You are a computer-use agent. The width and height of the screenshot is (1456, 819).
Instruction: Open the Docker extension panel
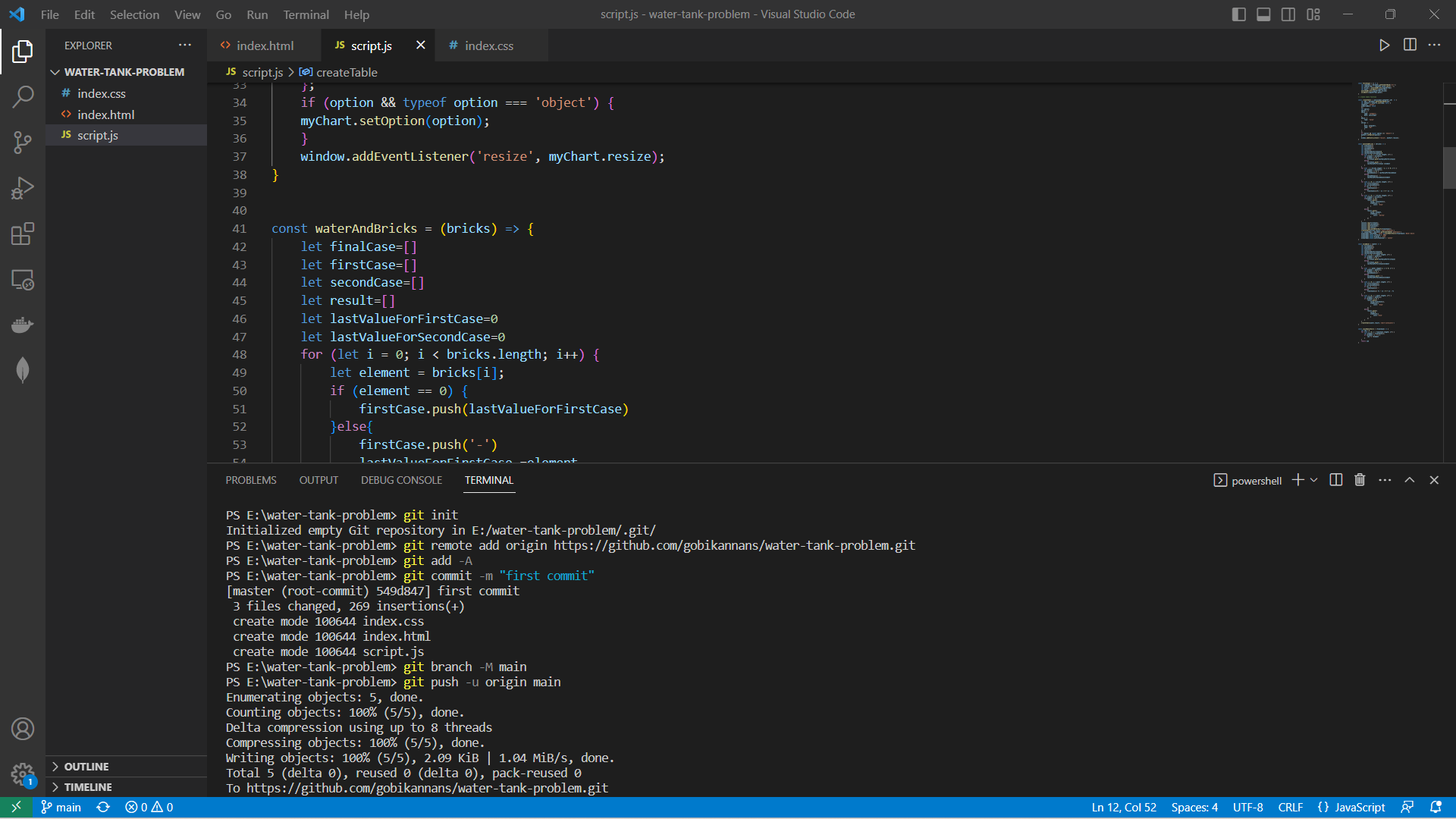pyautogui.click(x=23, y=325)
